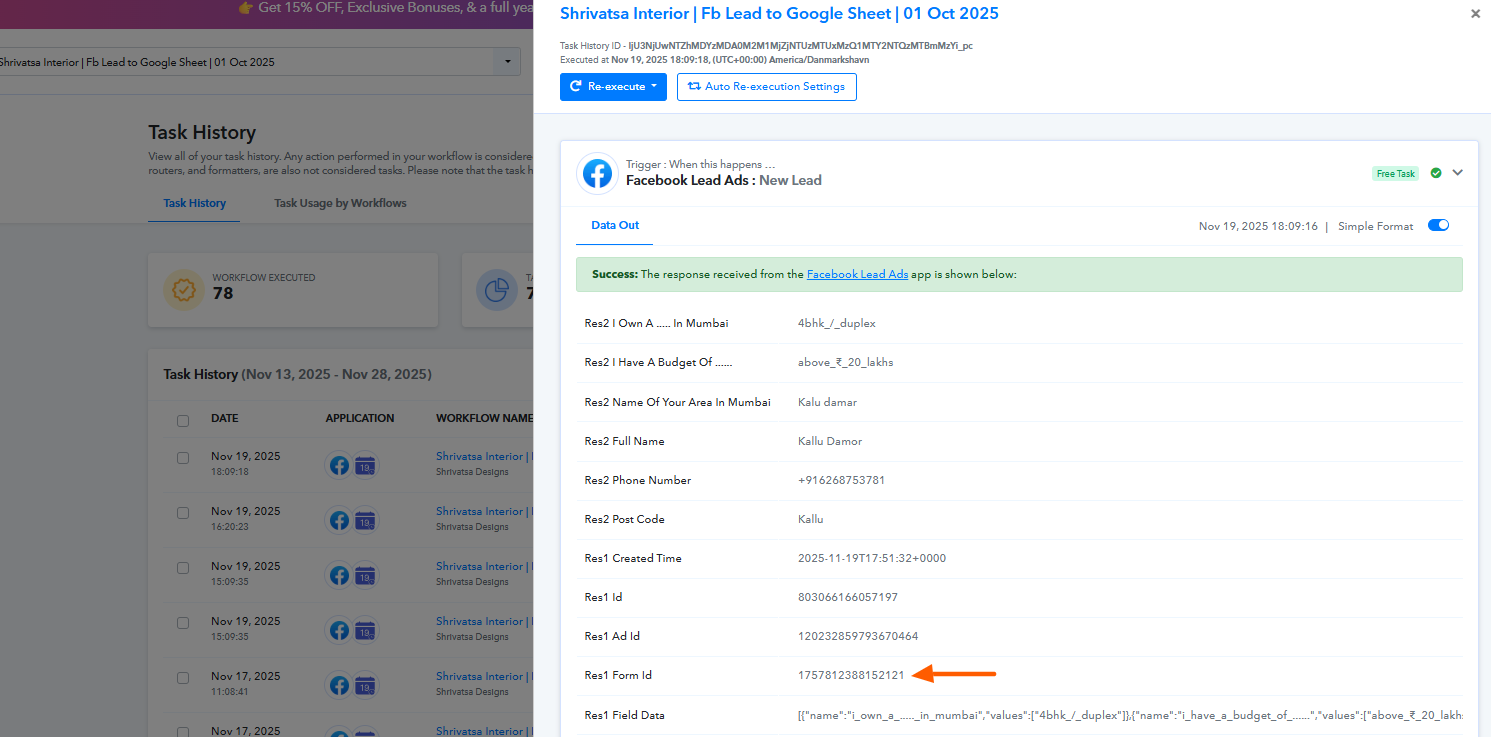Click the Workflow Executed gear badge icon
1491x737 pixels.
pyautogui.click(x=183, y=290)
